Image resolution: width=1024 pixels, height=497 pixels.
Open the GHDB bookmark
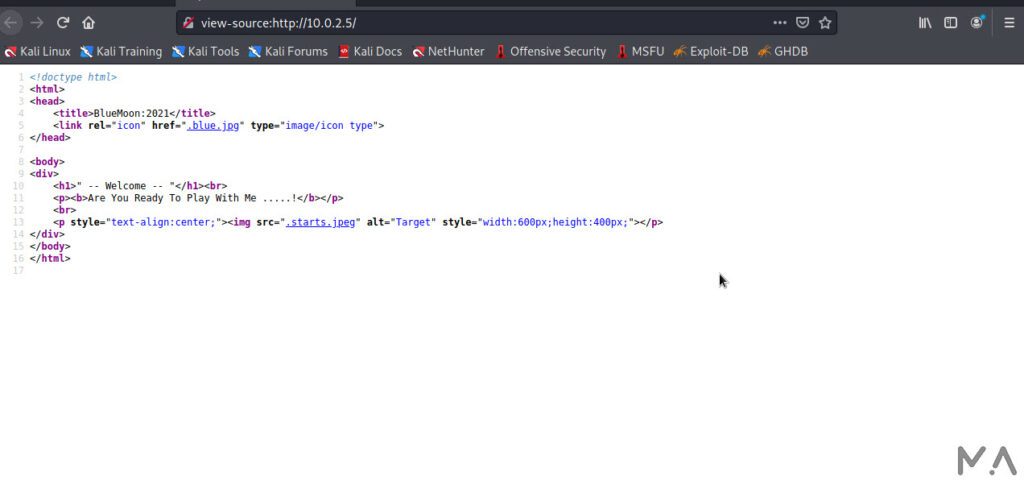point(783,51)
